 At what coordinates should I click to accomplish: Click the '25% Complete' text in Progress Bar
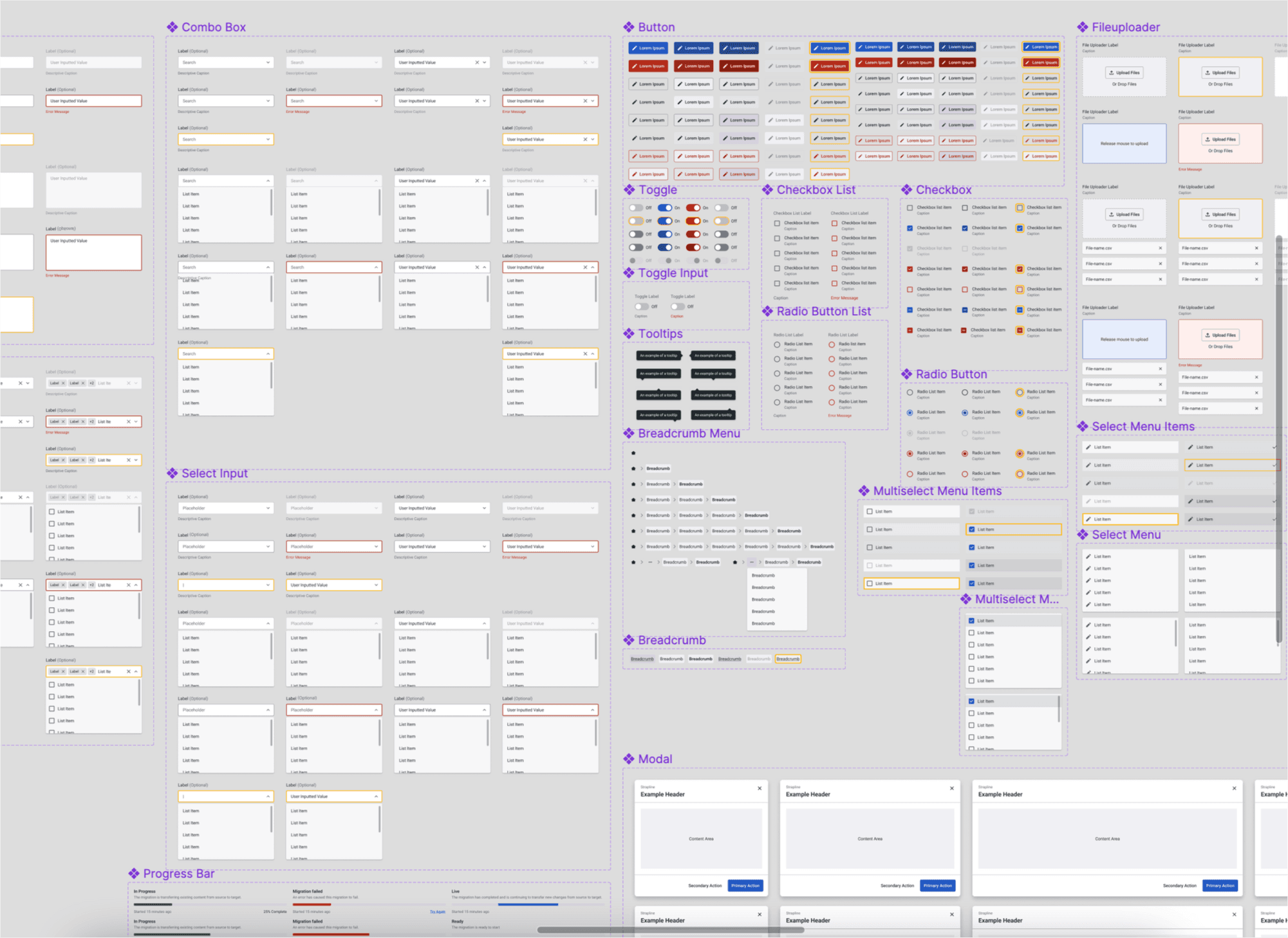coord(275,912)
